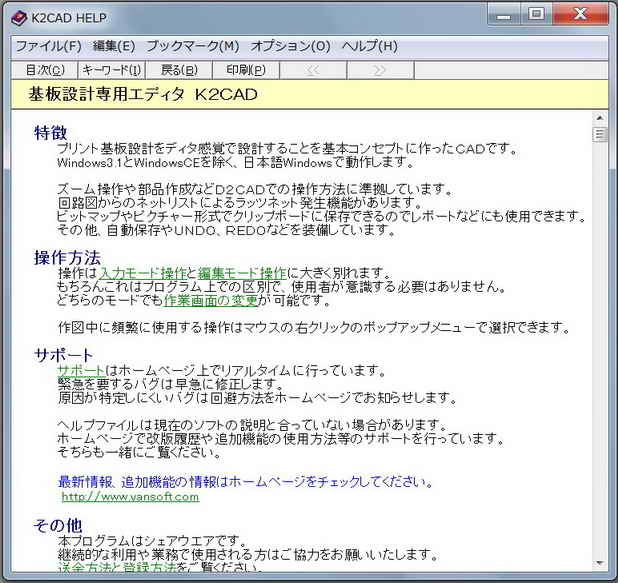This screenshot has width=618, height=583.
Task: Click the サポート section heading
Action: click(x=64, y=355)
